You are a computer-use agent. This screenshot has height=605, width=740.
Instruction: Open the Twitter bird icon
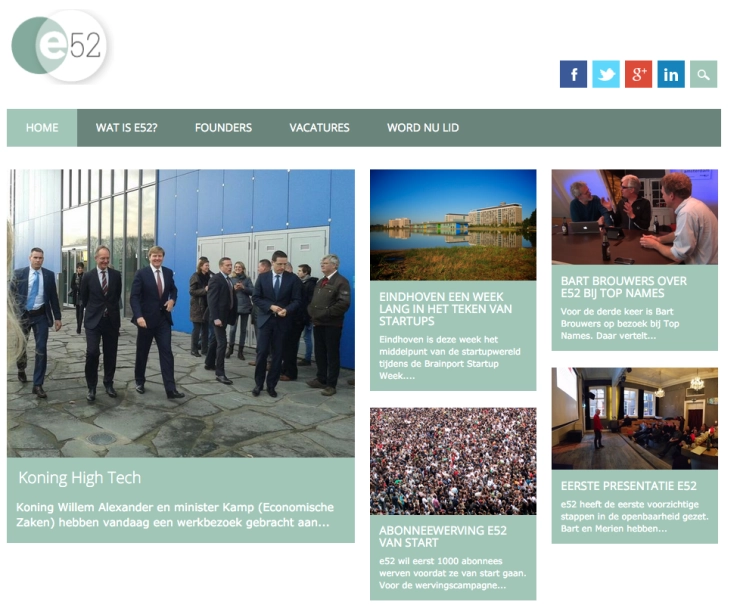pyautogui.click(x=605, y=74)
